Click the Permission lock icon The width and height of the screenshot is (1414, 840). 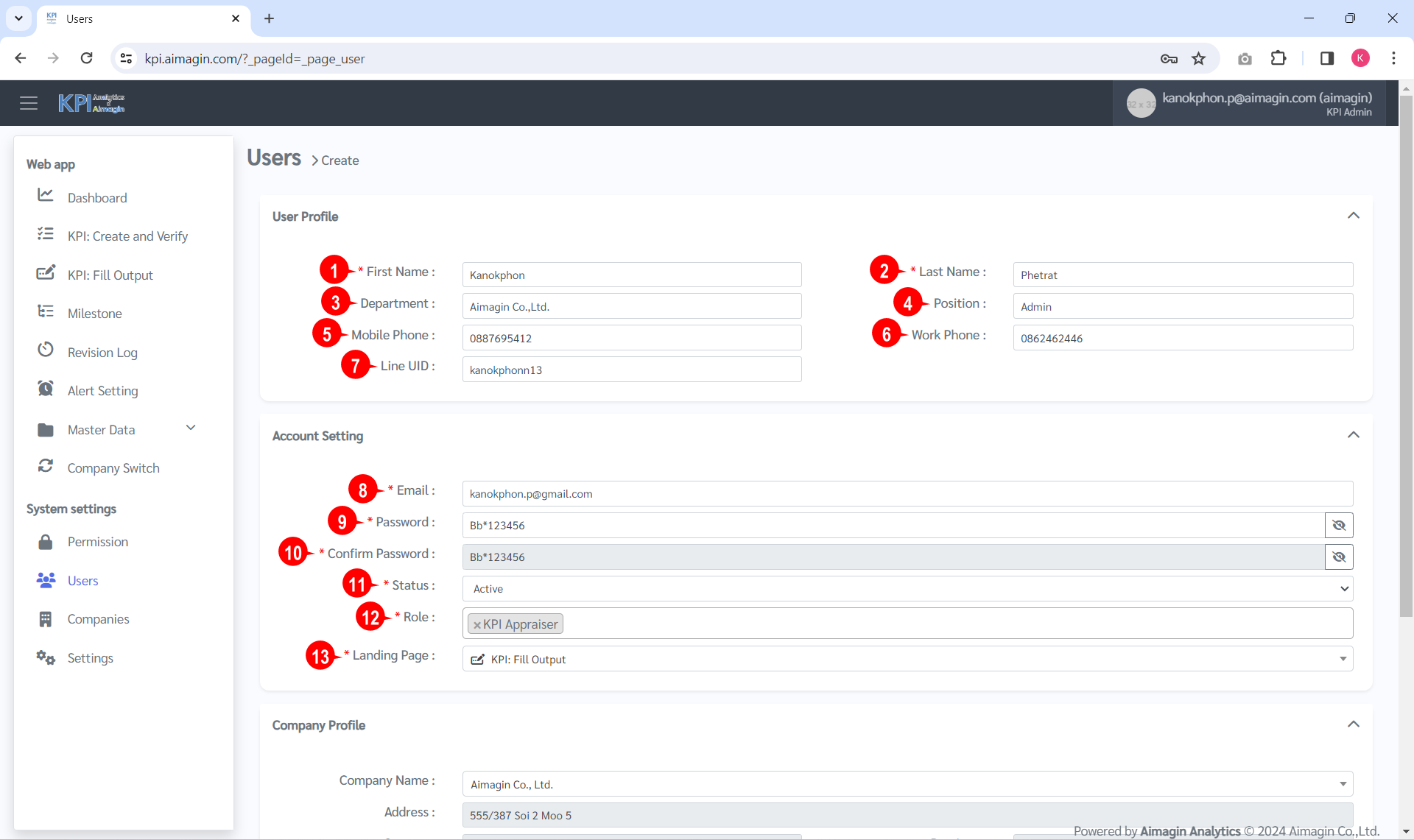46,542
